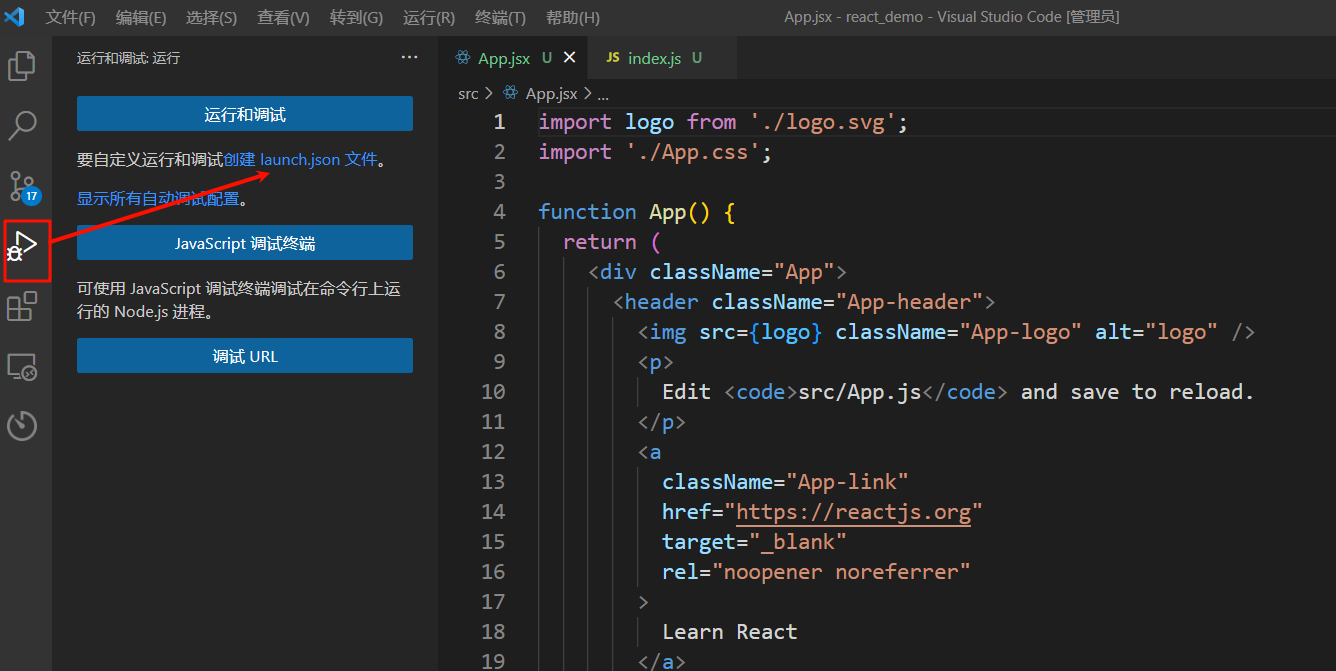Click the "App-logo" className text
This screenshot has height=671, width=1336.
pyautogui.click(x=1021, y=332)
